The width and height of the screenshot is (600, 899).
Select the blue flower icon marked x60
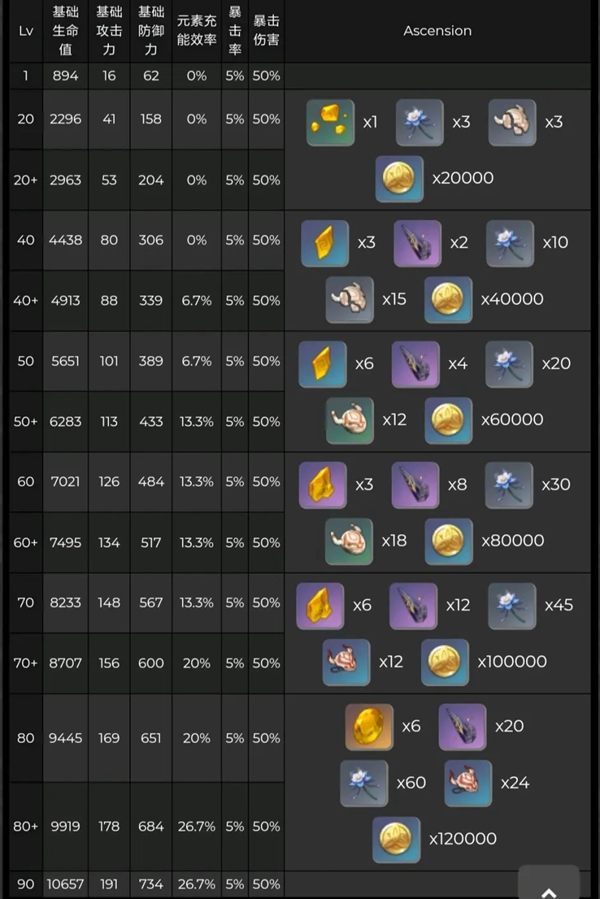click(x=364, y=783)
